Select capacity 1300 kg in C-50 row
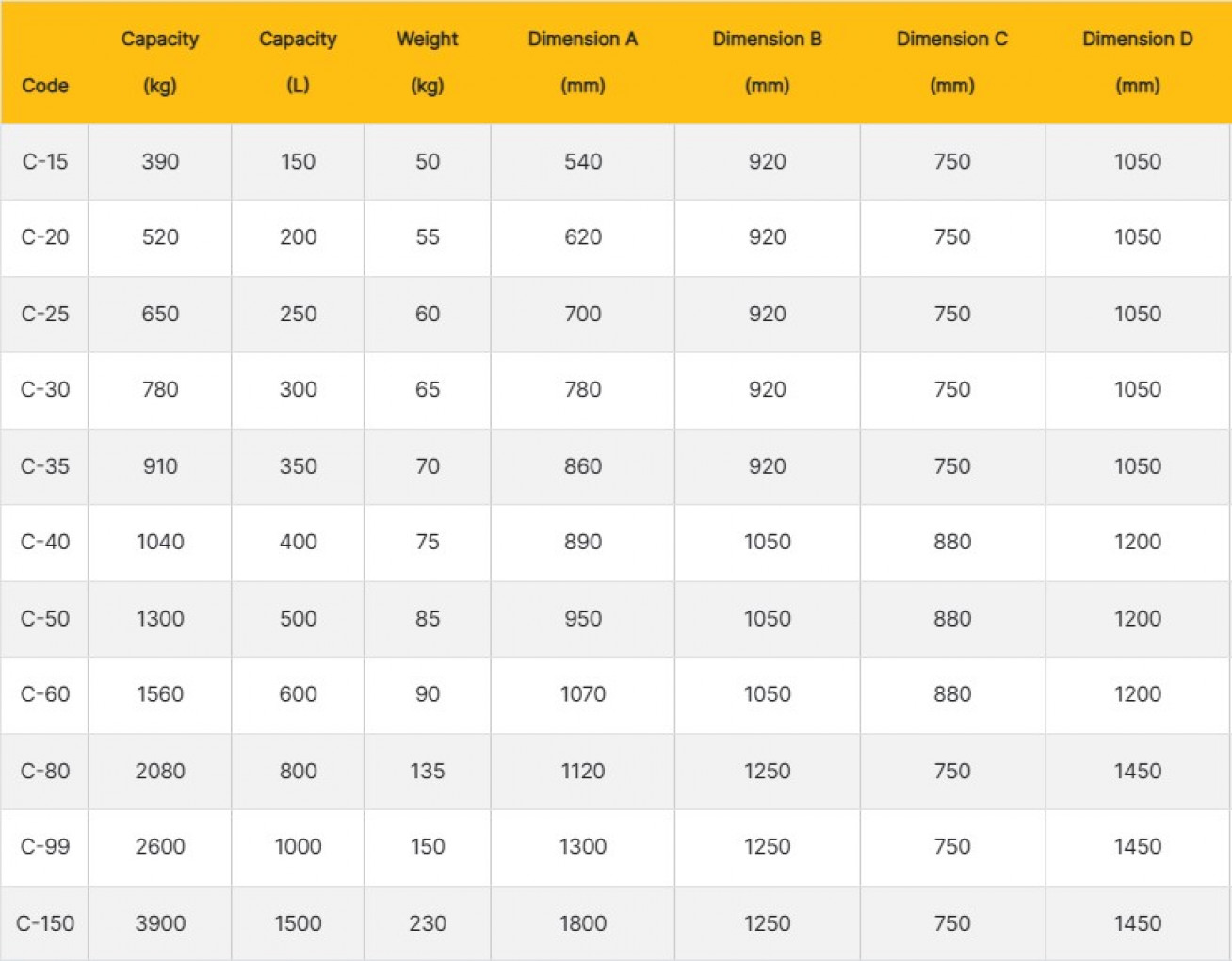The image size is (1232, 961). coord(160,618)
